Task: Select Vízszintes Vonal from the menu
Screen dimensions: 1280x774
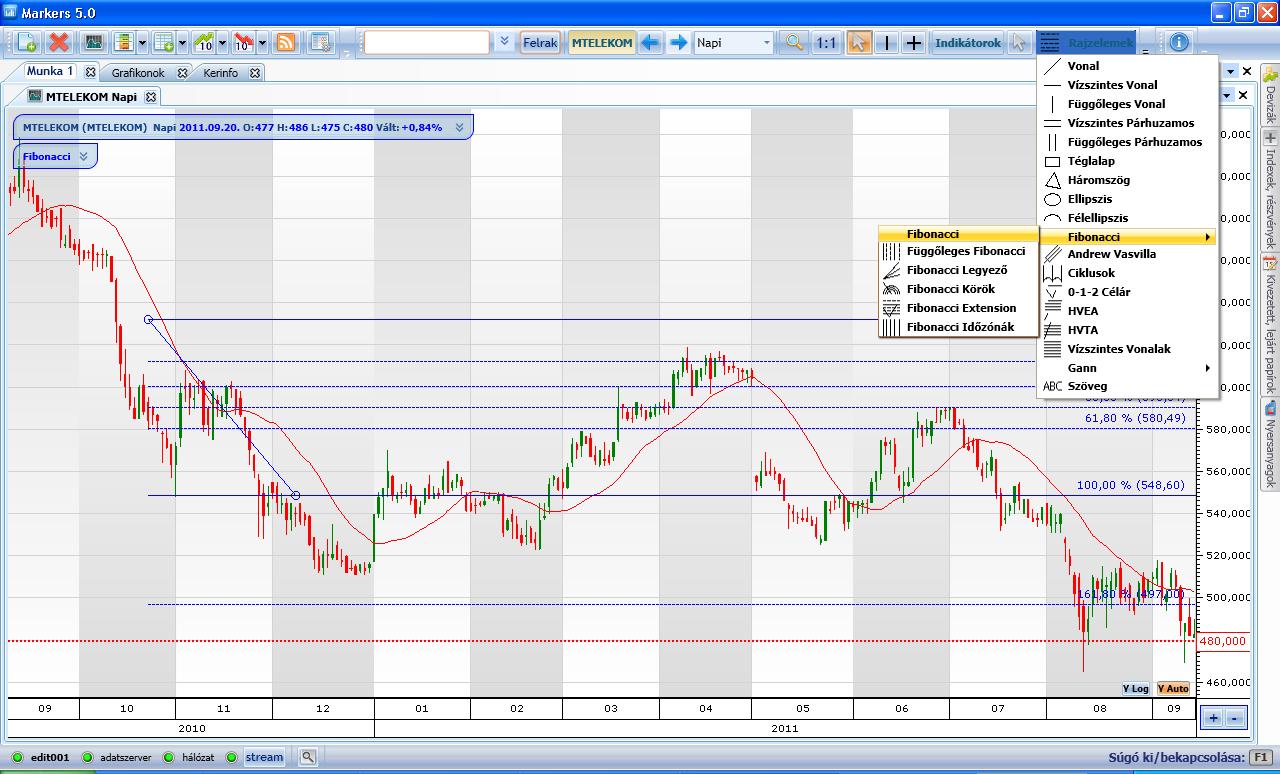Action: pyautogui.click(x=1128, y=85)
